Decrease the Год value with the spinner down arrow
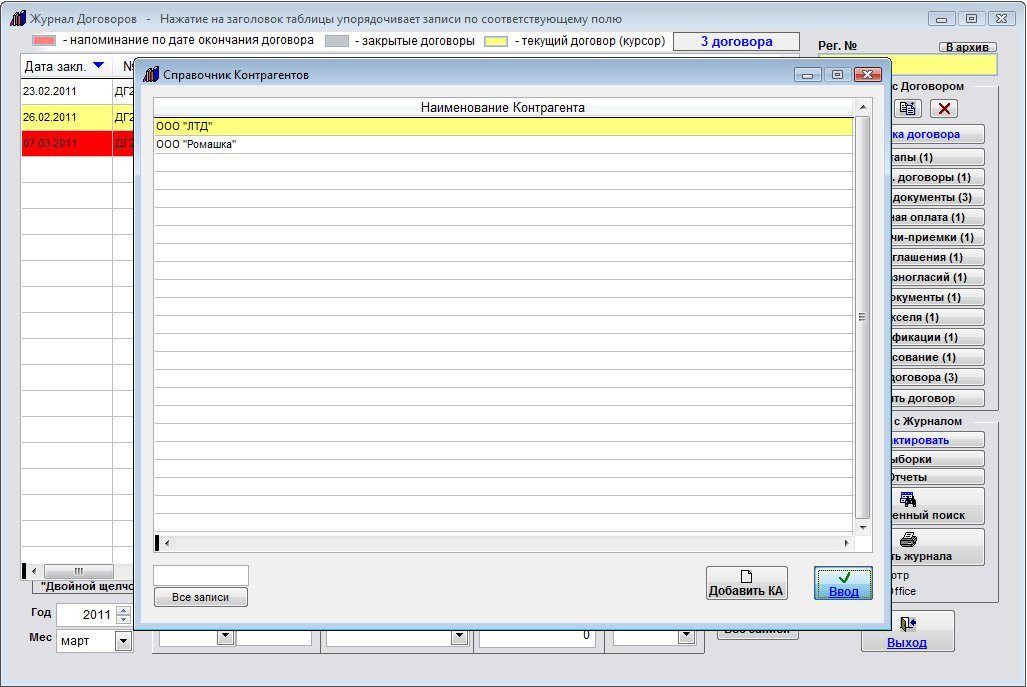 tap(123, 619)
